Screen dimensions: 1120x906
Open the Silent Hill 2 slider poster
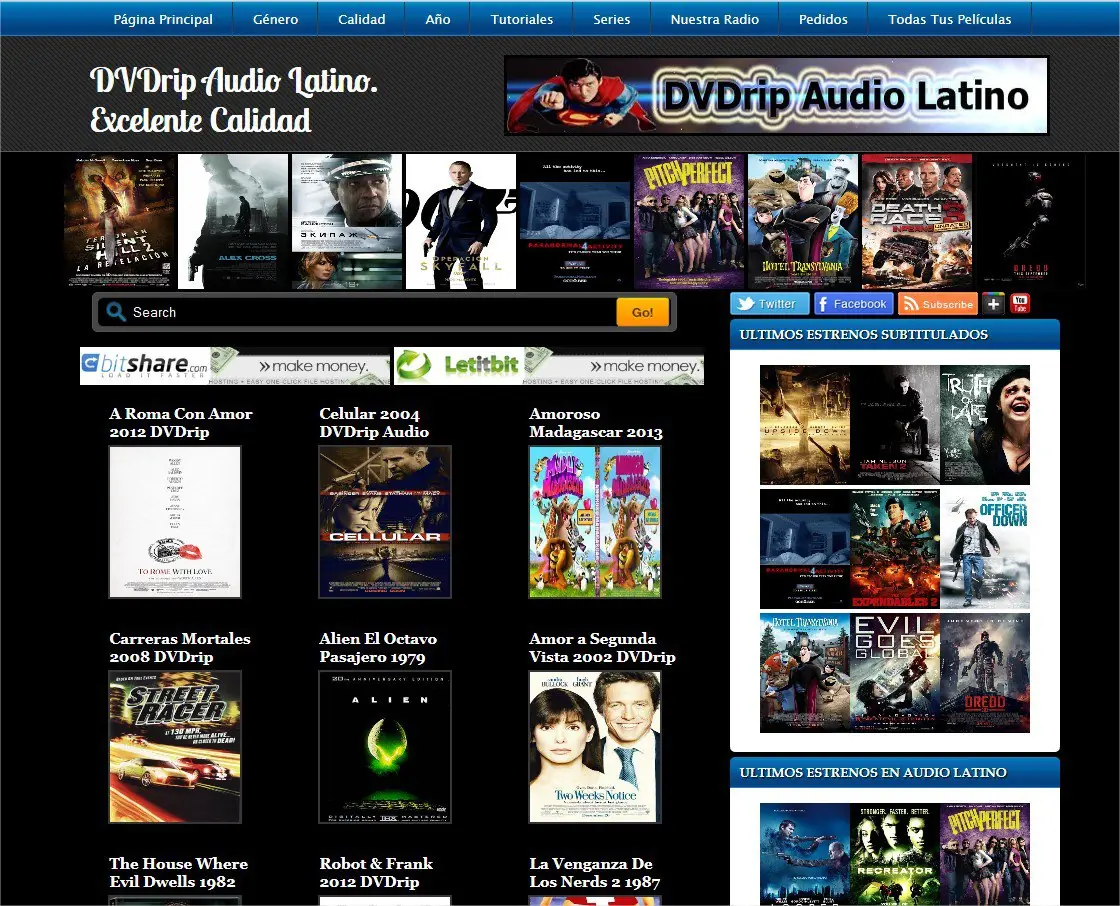coord(119,221)
